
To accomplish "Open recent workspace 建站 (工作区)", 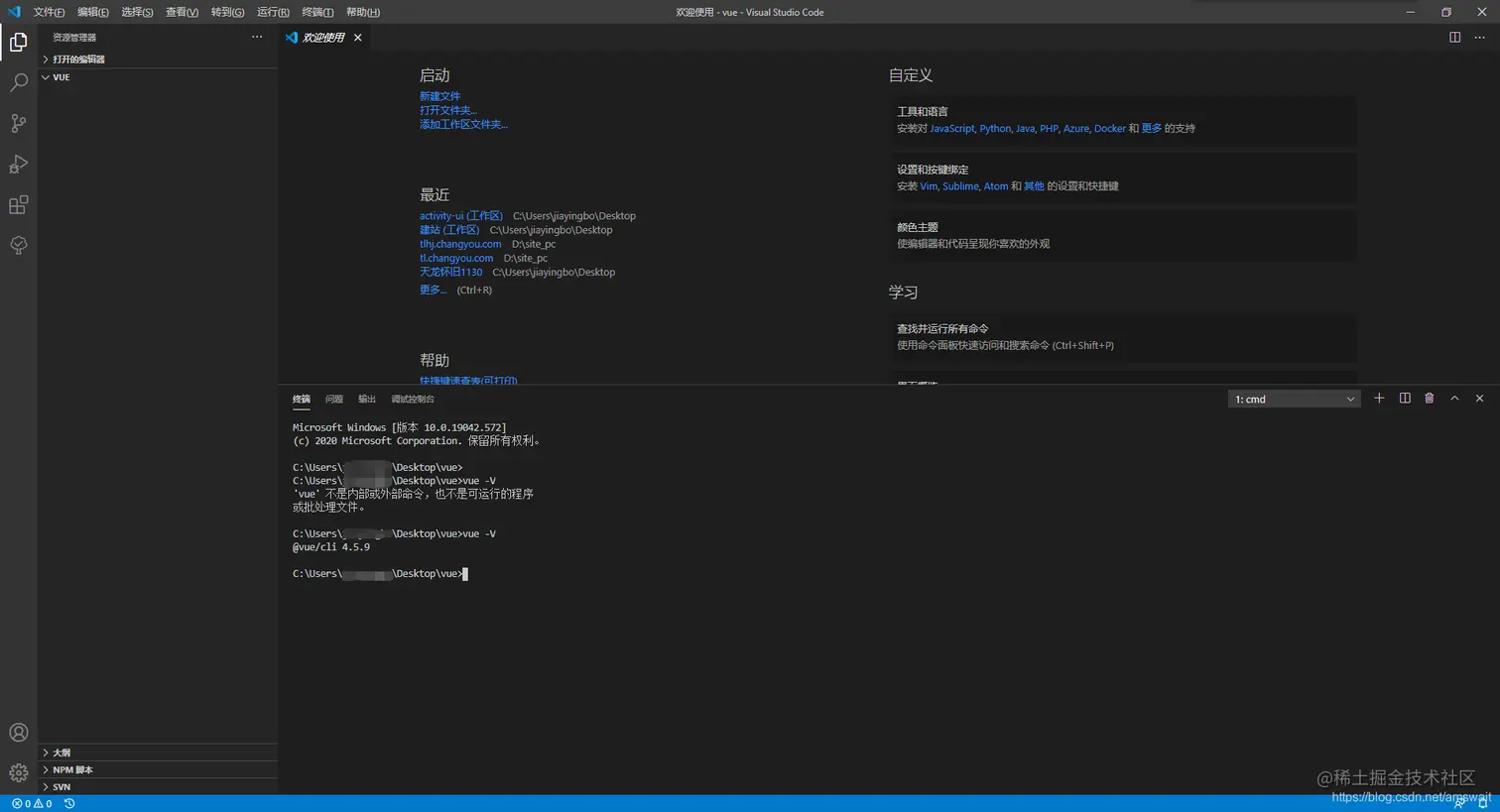I will [x=448, y=229].
